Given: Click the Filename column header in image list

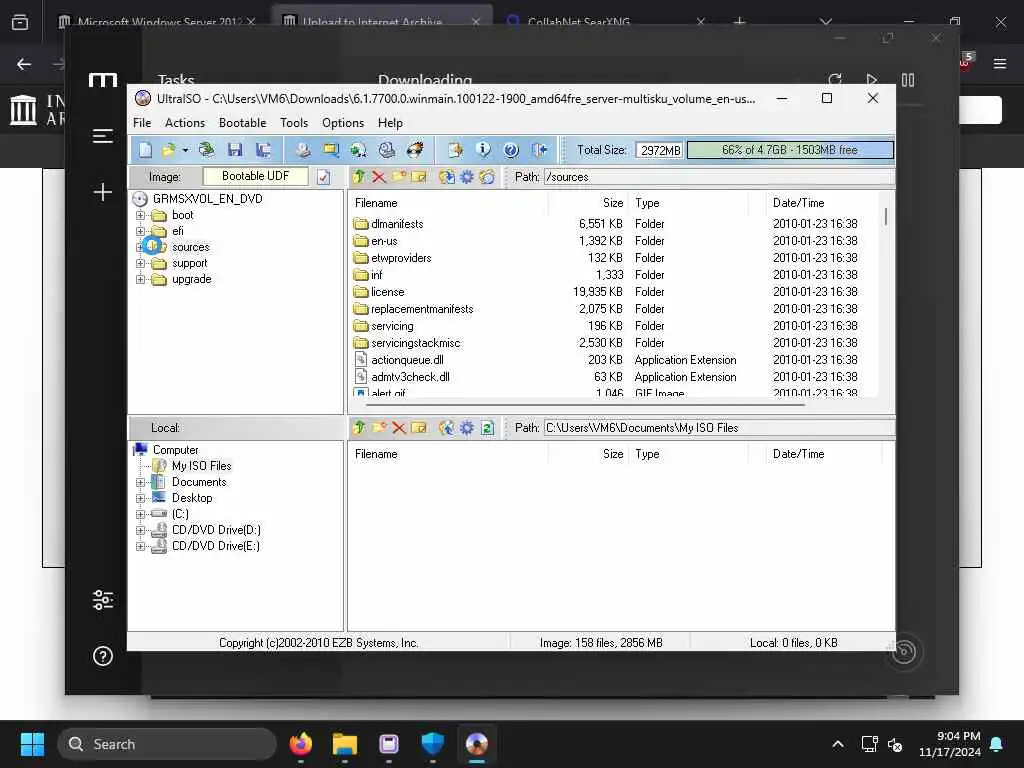Looking at the screenshot, I should pyautogui.click(x=447, y=203).
